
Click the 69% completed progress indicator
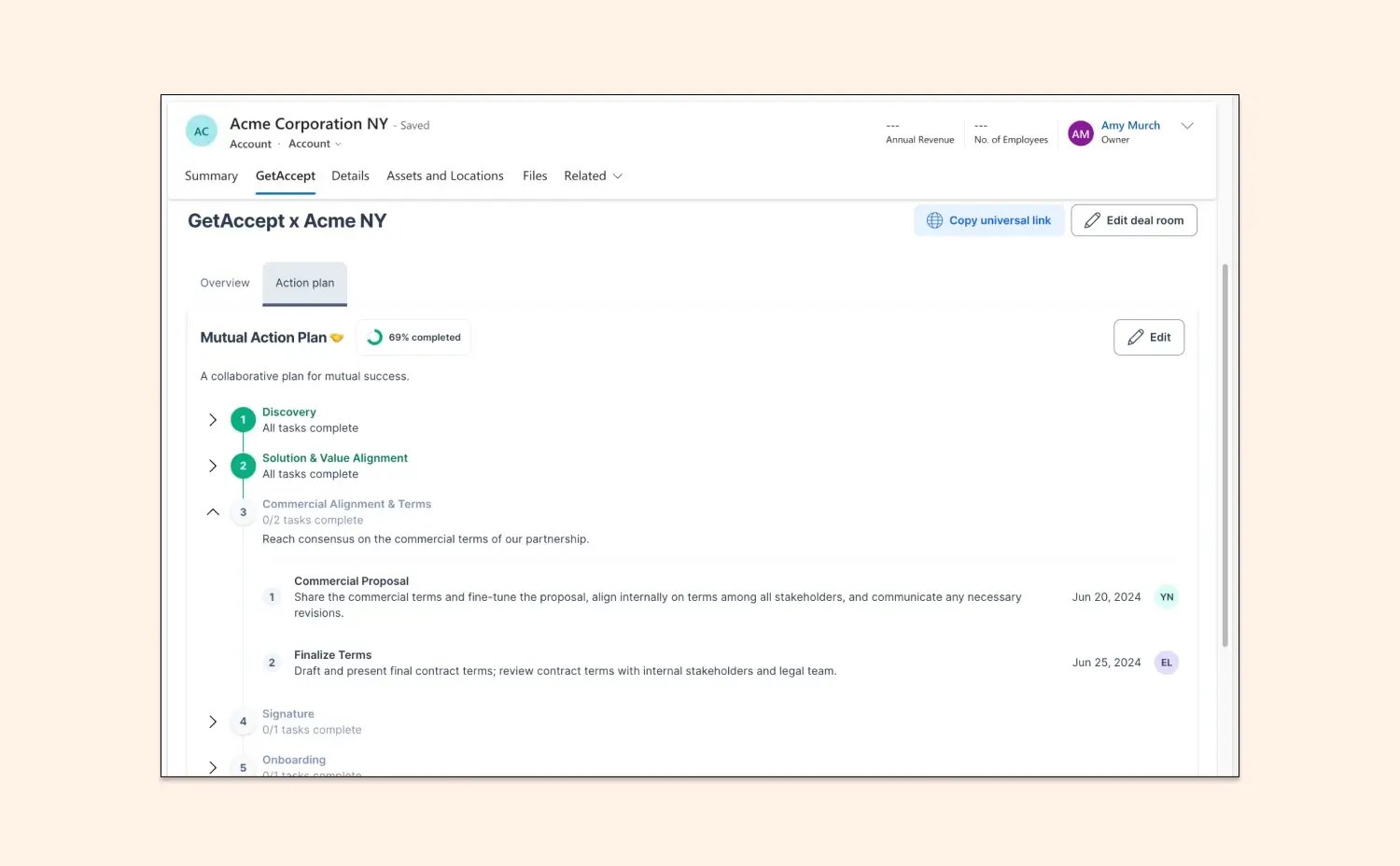point(413,338)
